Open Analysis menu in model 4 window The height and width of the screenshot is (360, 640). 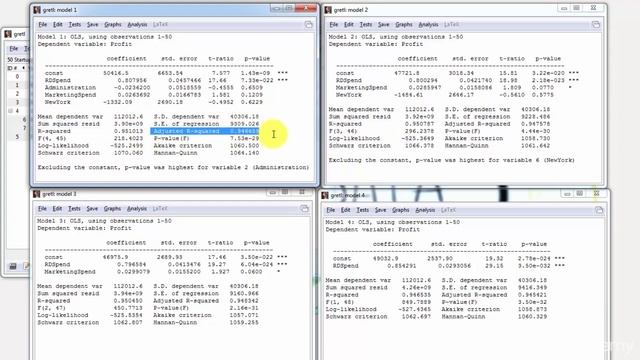425,210
